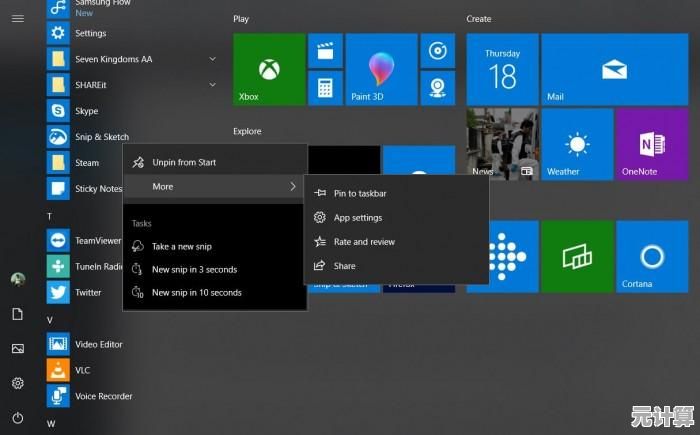Open Skype from the app list
Image resolution: width=700 pixels, height=435 pixels.
pyautogui.click(x=86, y=111)
